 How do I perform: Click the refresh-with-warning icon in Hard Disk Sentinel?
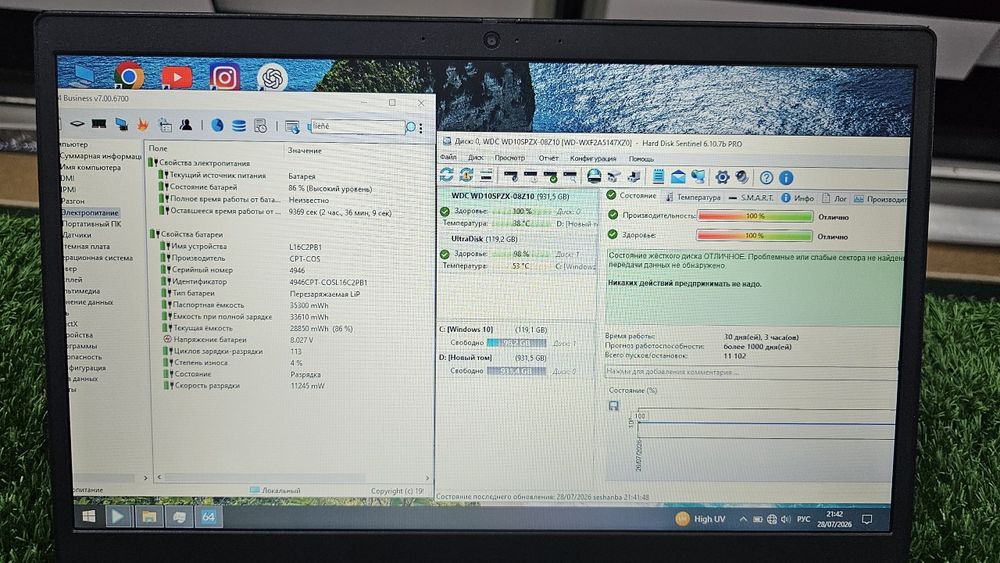(466, 175)
